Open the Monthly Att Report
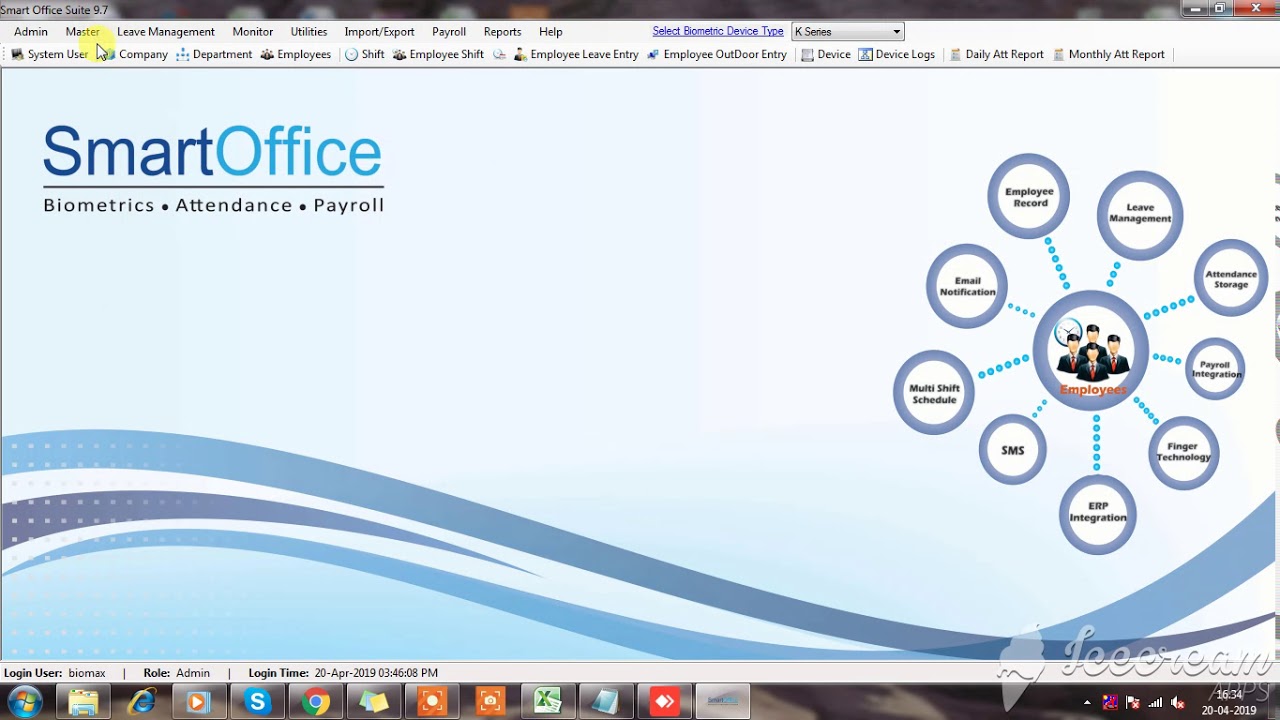This screenshot has width=1280, height=720. click(1109, 54)
